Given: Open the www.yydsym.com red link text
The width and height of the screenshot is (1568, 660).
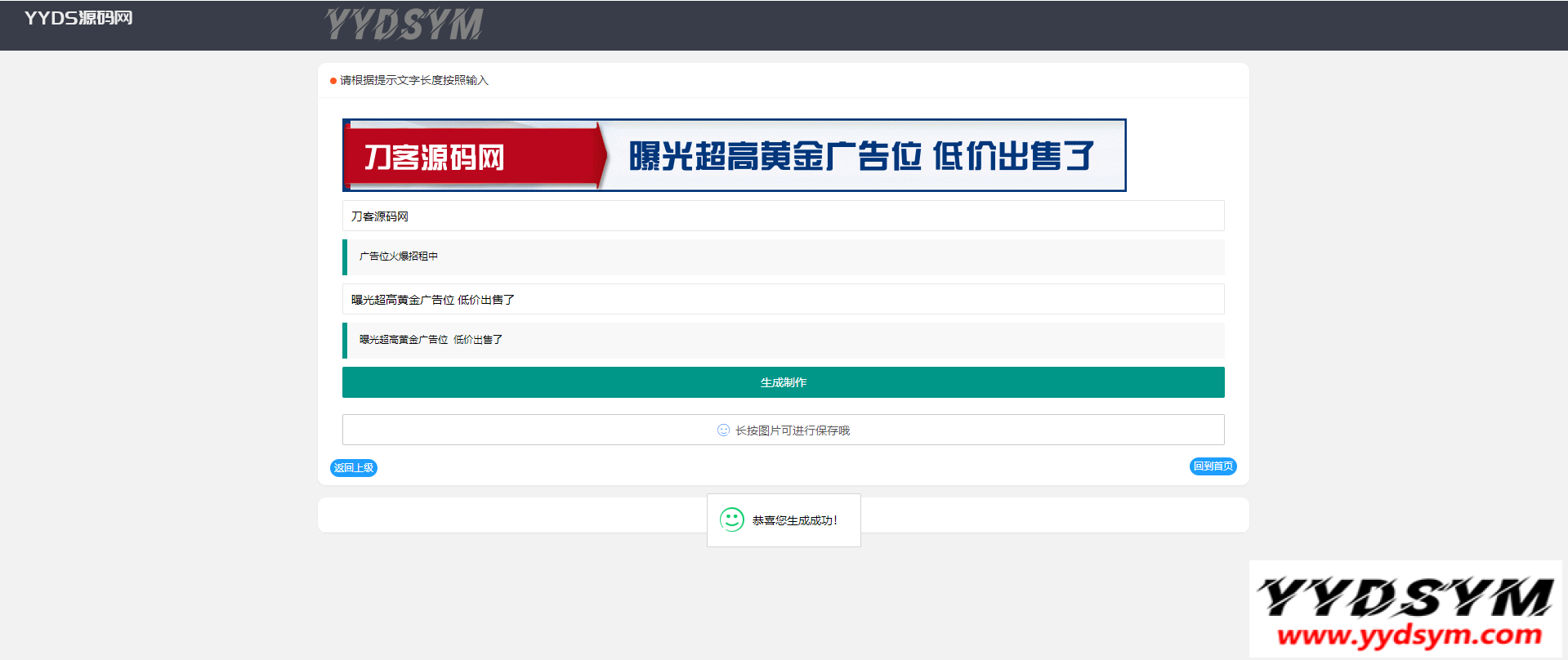Looking at the screenshot, I should (x=1409, y=635).
